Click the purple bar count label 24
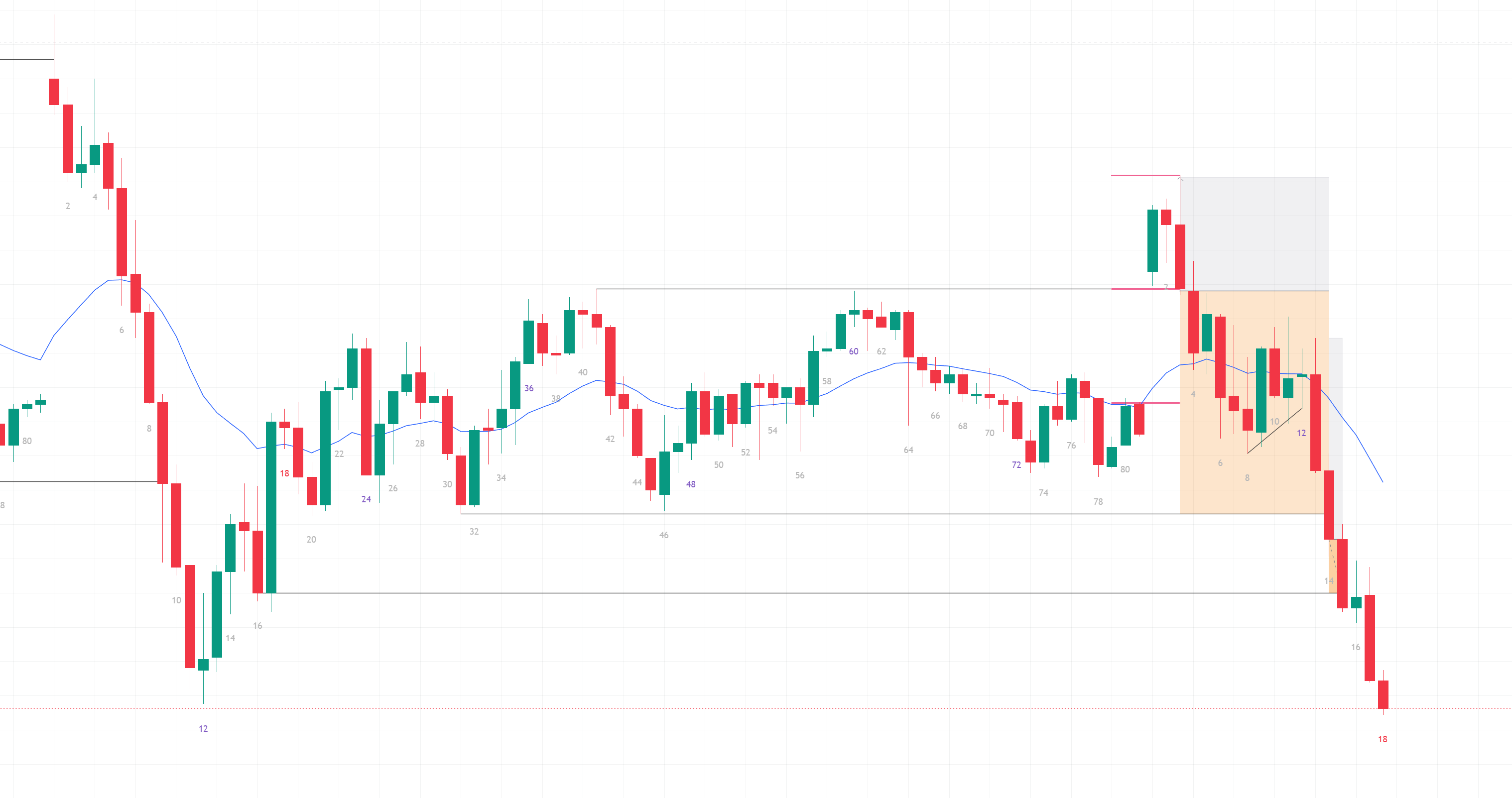Image resolution: width=1512 pixels, height=798 pixels. click(x=366, y=499)
